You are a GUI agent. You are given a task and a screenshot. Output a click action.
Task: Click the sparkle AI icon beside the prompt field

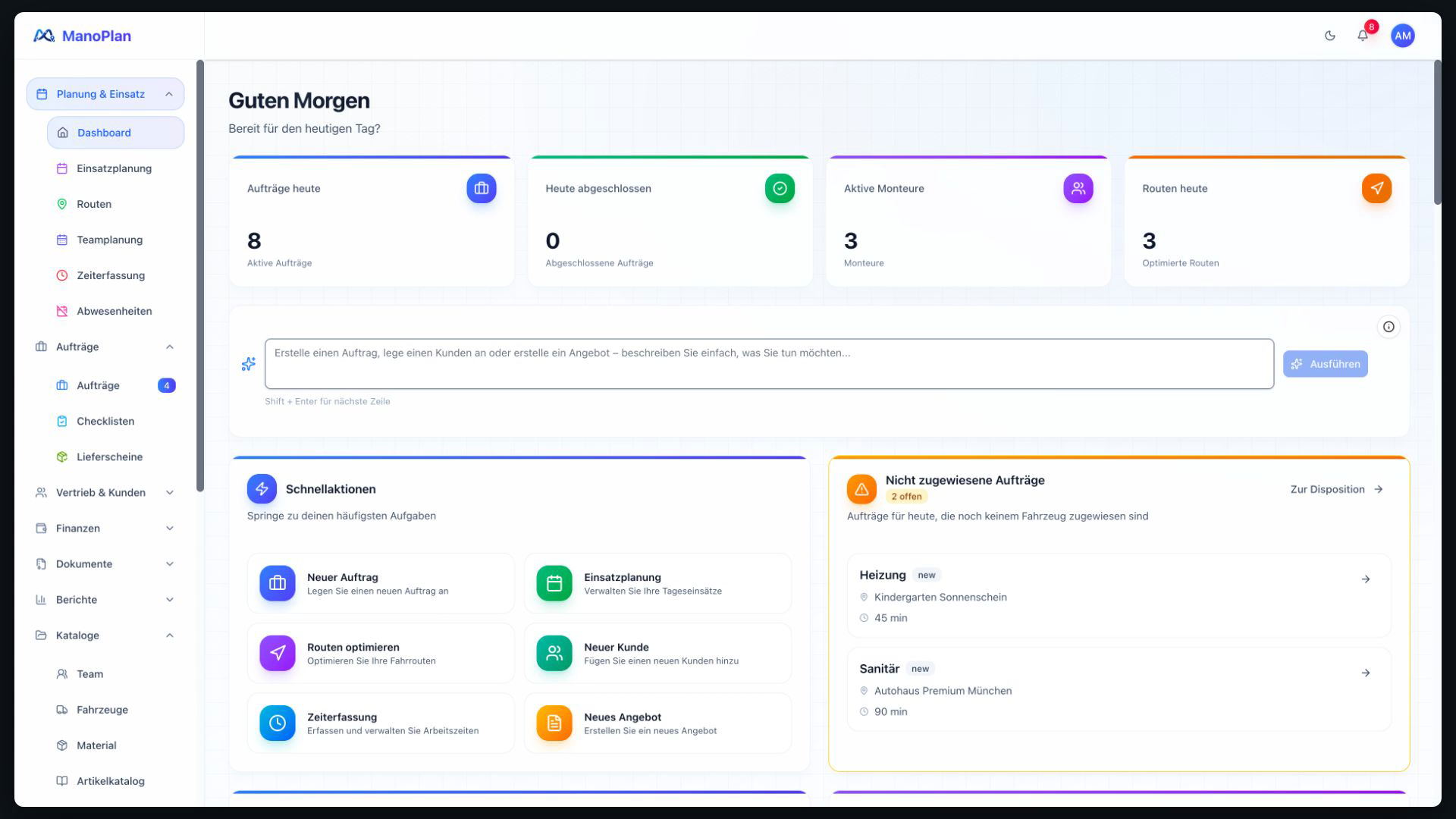(x=248, y=364)
